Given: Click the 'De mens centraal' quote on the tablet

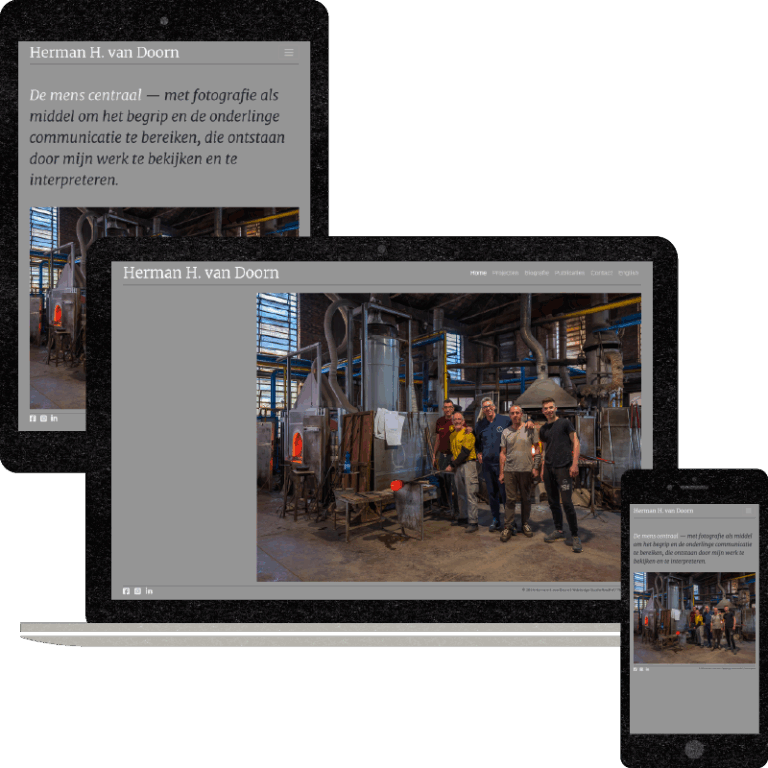Looking at the screenshot, I should point(157,137).
